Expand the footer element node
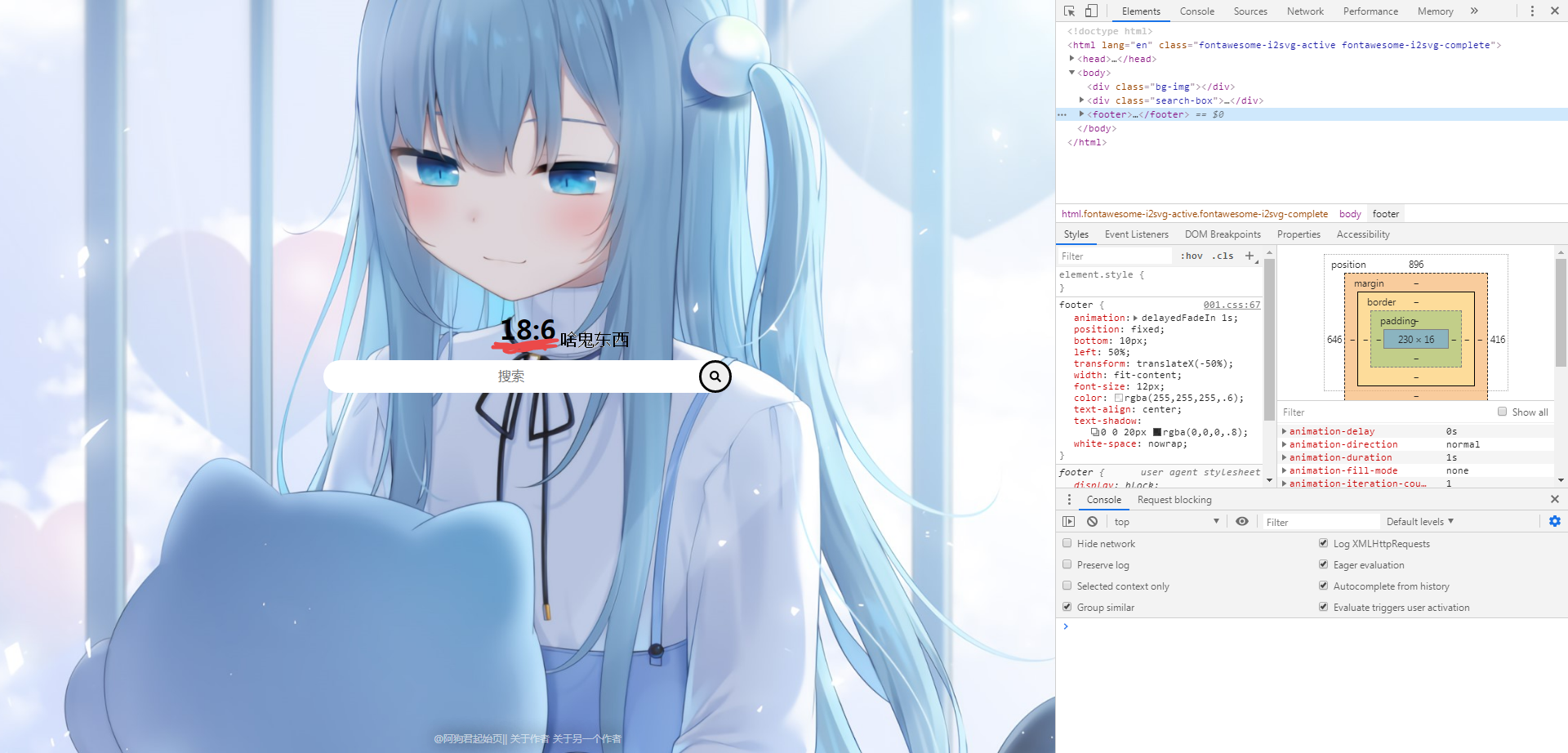Viewport: 1568px width, 753px height. pos(1082,114)
